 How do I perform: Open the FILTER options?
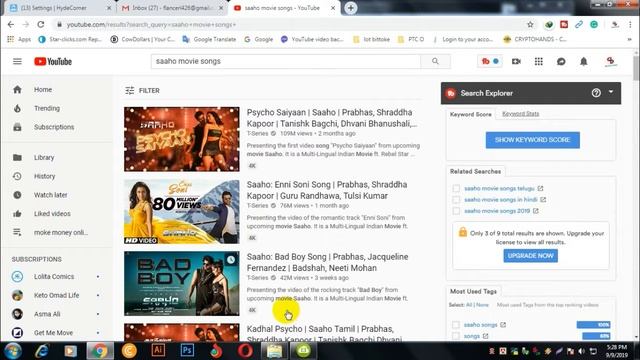tap(142, 91)
